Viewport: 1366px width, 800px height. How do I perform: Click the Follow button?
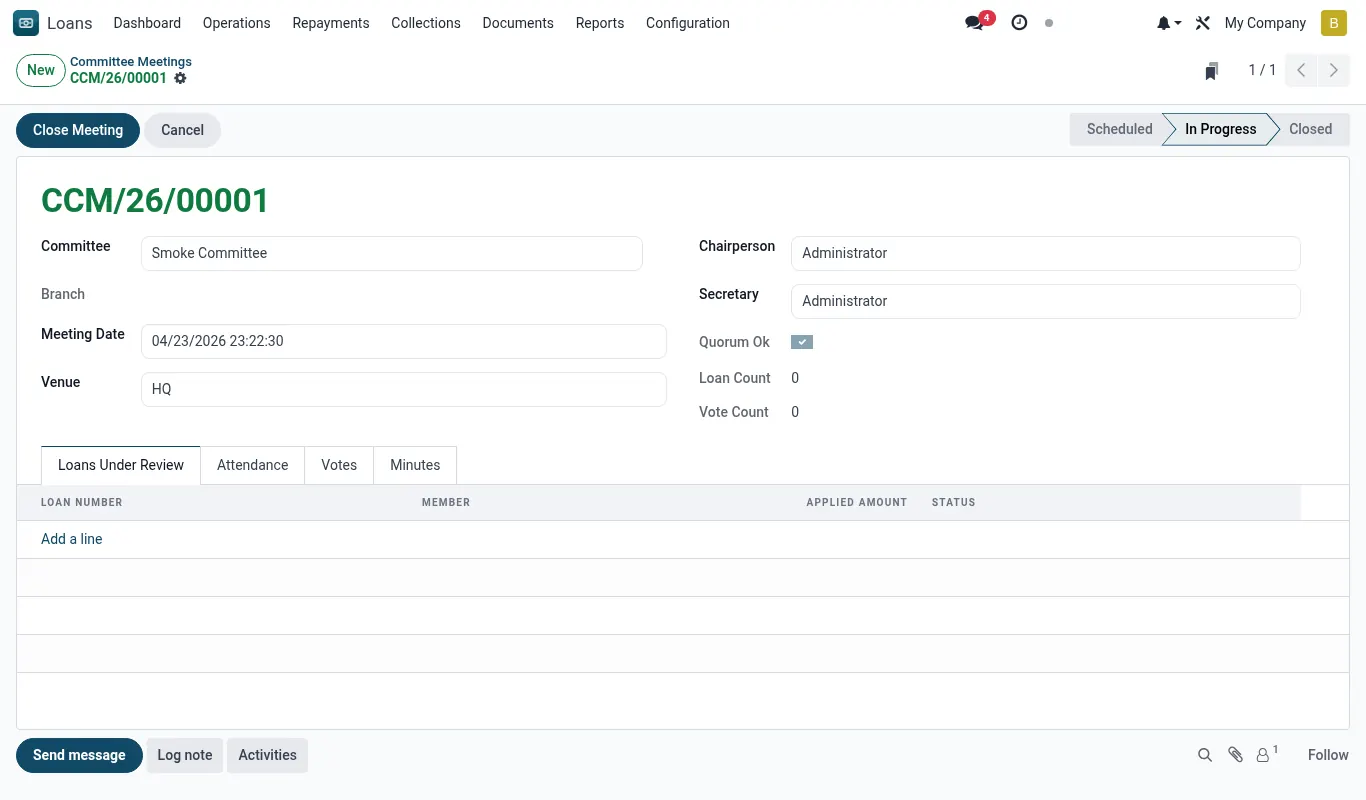click(x=1328, y=755)
